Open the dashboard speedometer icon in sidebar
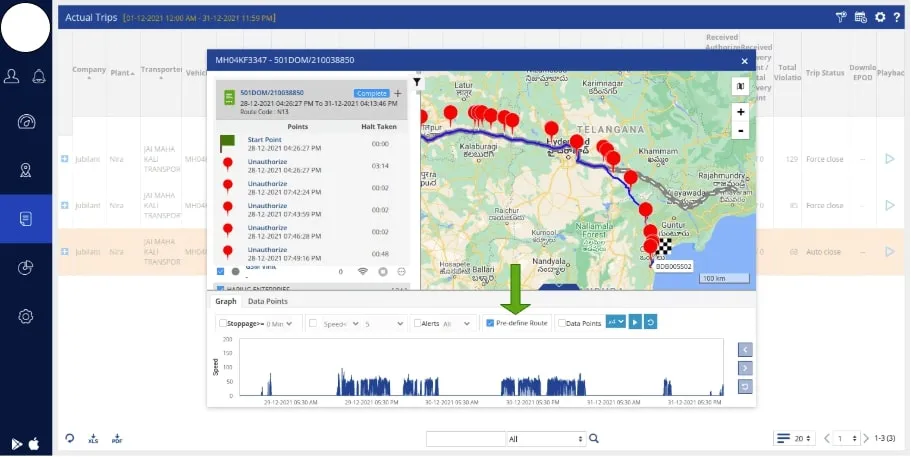The width and height of the screenshot is (911, 457). [26, 122]
